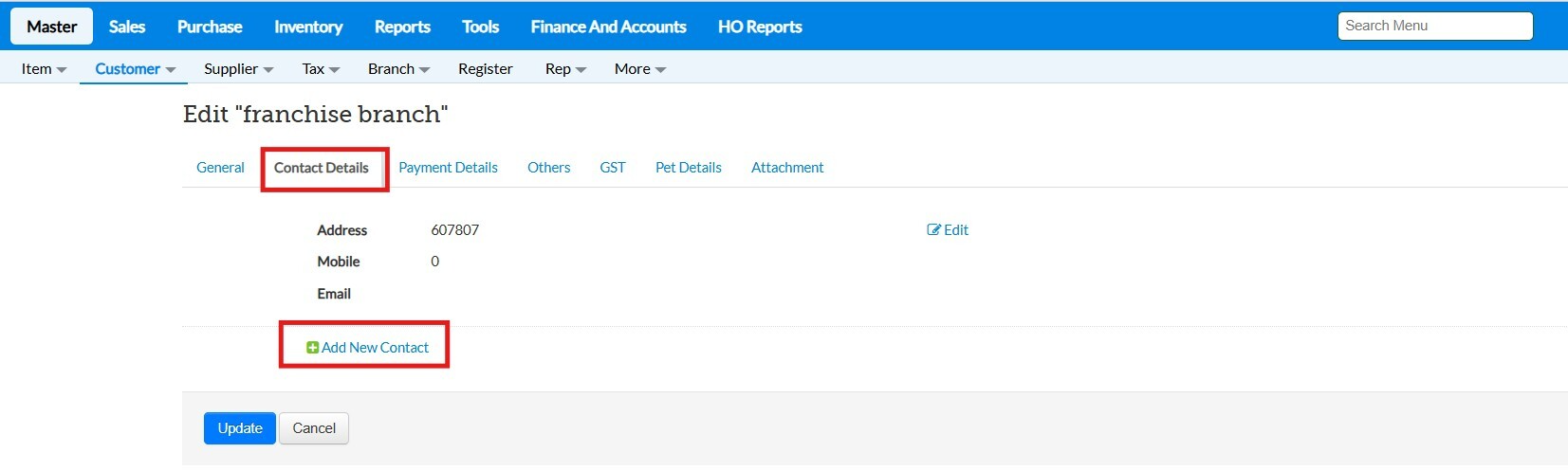Expand the Supplier dropdown
Screen dimensions: 1568x471
(x=238, y=69)
